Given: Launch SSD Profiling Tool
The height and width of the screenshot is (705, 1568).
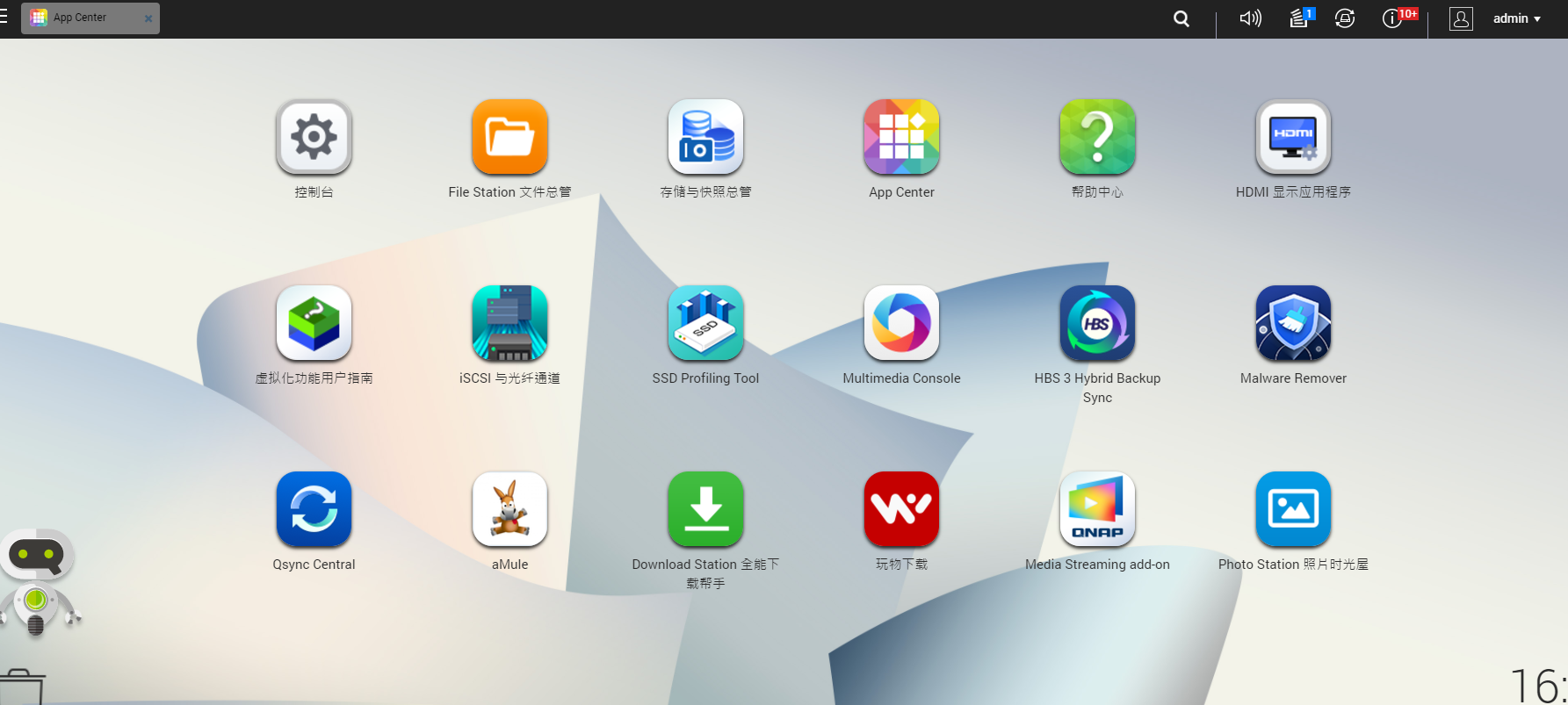Looking at the screenshot, I should [x=705, y=323].
